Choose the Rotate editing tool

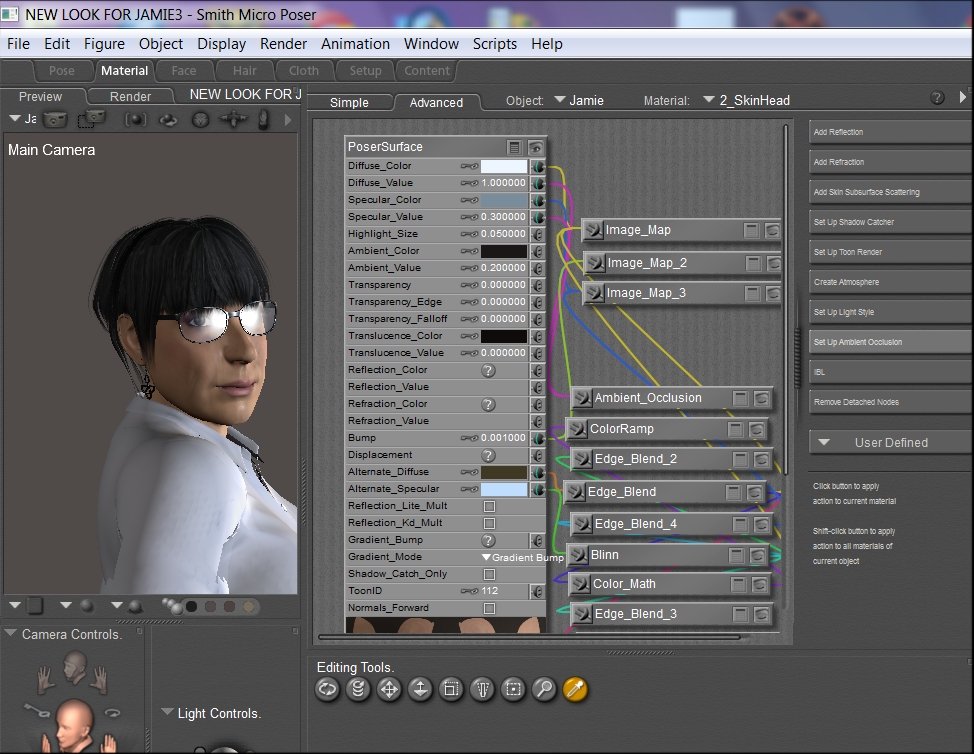(x=326, y=688)
